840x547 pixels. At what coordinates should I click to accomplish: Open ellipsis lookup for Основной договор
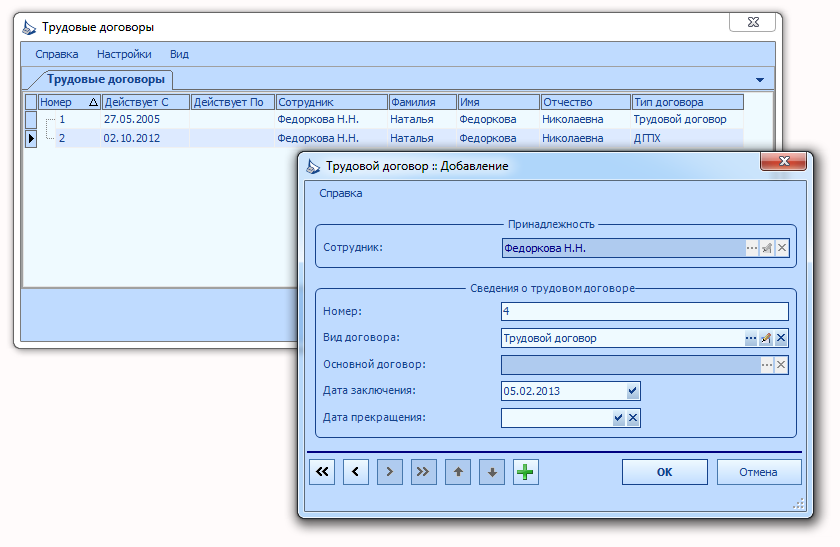767,365
